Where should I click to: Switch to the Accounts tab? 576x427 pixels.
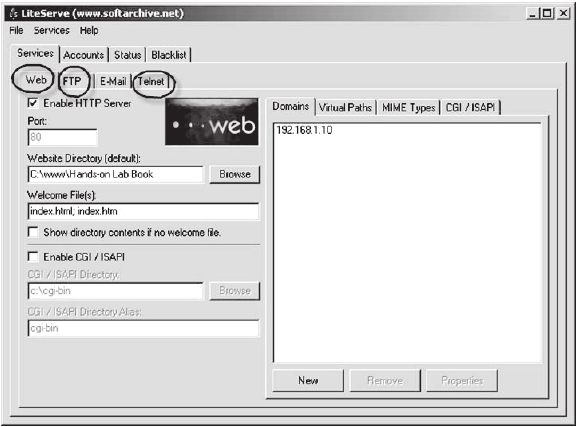click(x=84, y=55)
